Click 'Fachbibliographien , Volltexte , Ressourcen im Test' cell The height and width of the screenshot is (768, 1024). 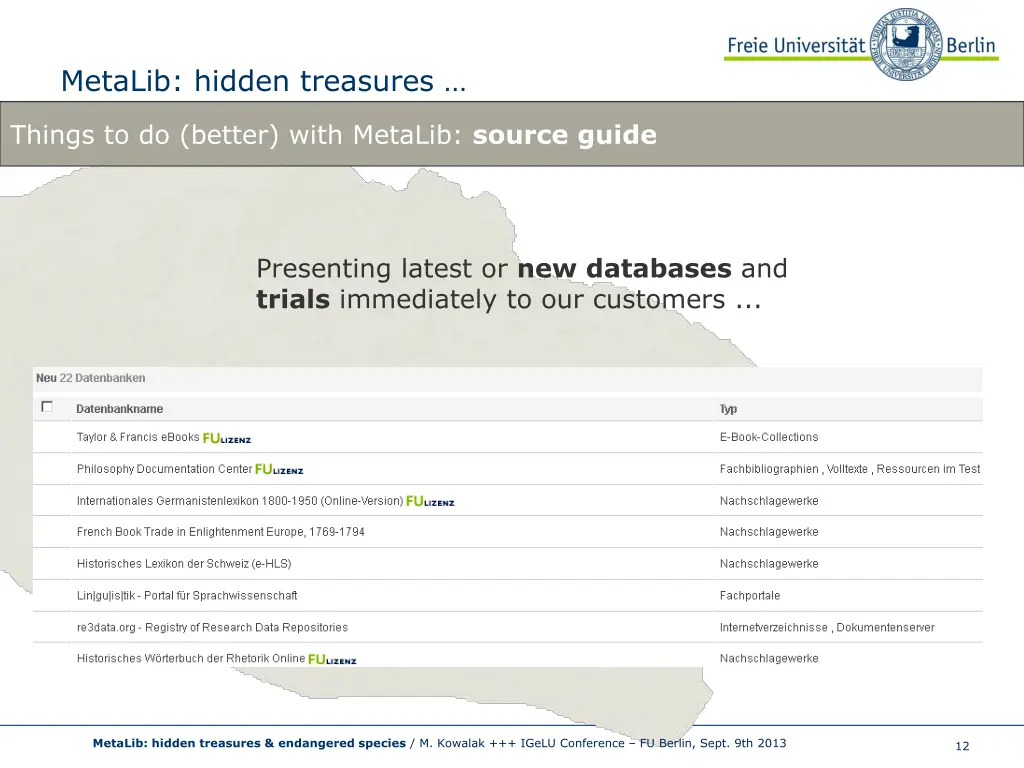(x=850, y=469)
